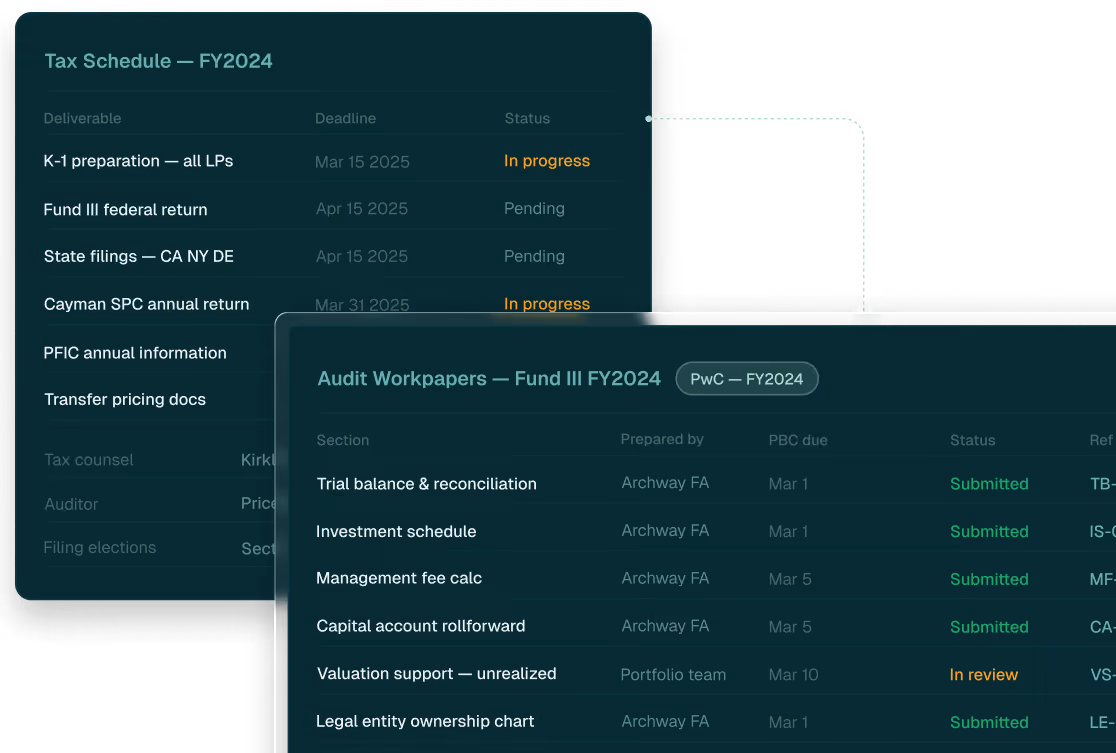Click the 'Mar 15 2025' deadline

click(362, 162)
